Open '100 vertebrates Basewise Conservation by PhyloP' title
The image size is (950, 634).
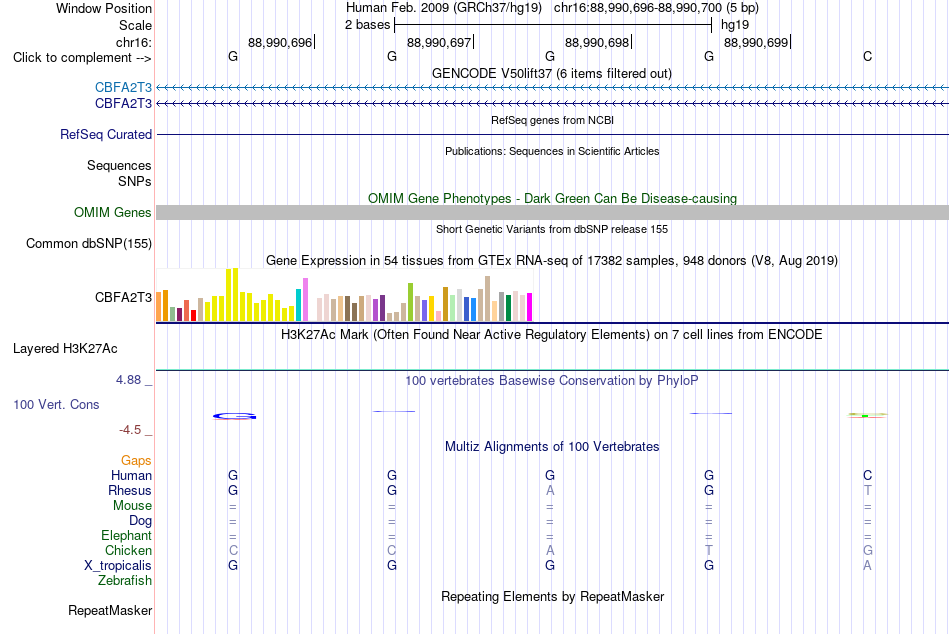point(552,381)
